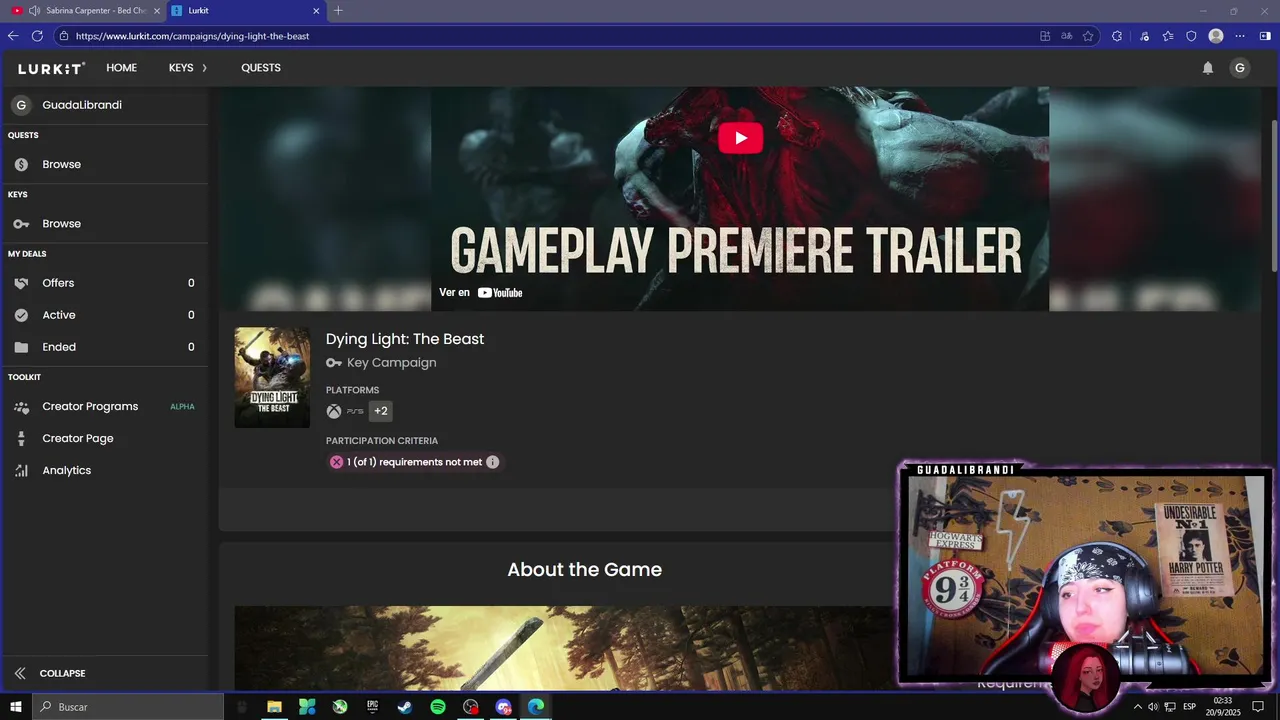Open the translate page icon
This screenshot has width=1280, height=720.
tap(1067, 36)
